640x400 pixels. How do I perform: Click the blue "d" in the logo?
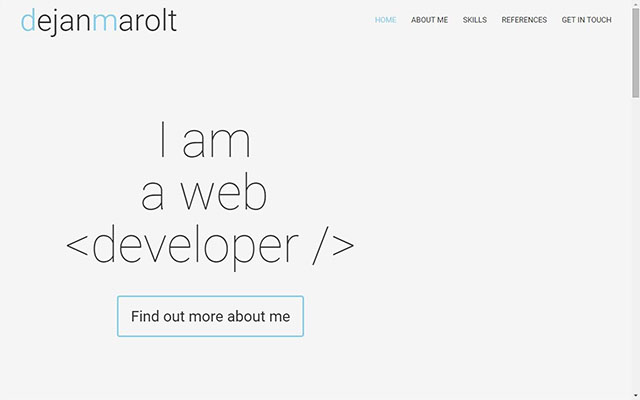click(27, 20)
